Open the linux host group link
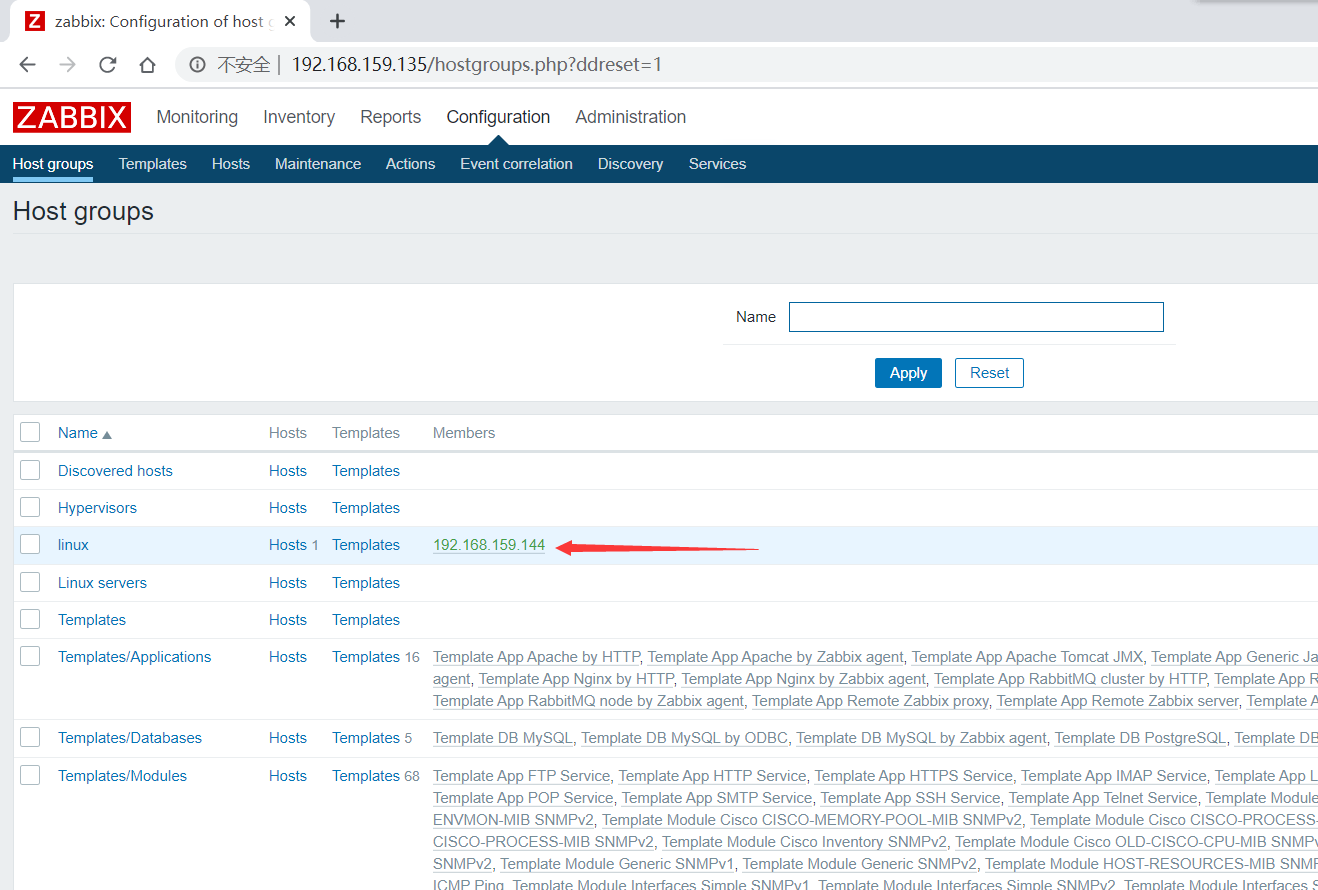Screen dimensions: 1318x890 pyautogui.click(x=73, y=545)
